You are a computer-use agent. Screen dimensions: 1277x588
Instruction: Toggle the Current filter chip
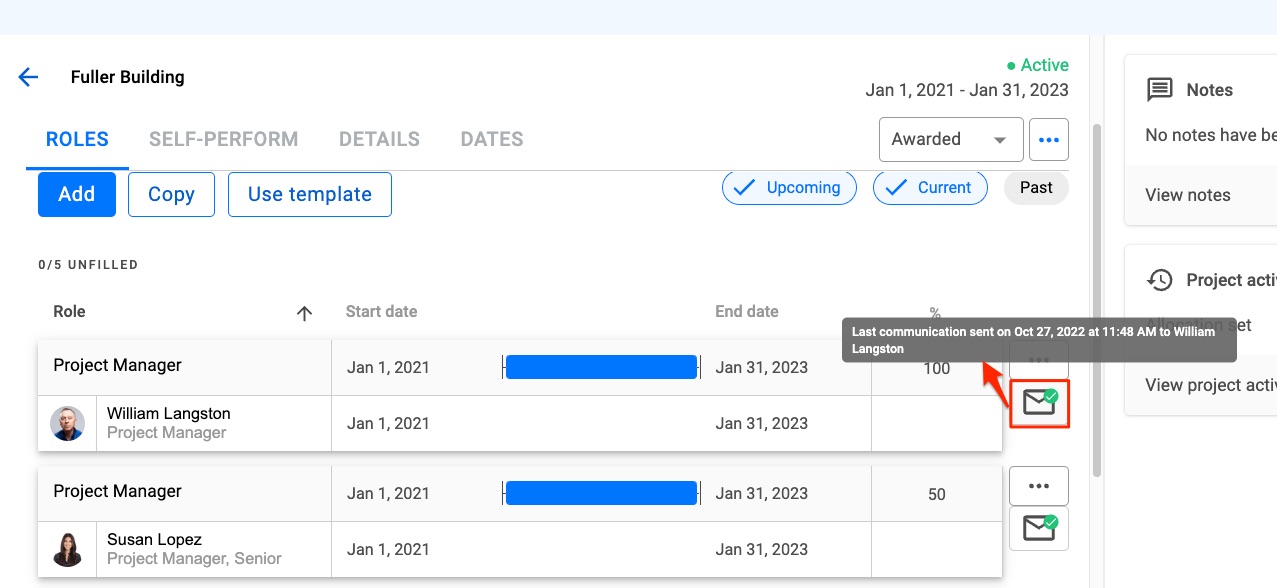930,188
